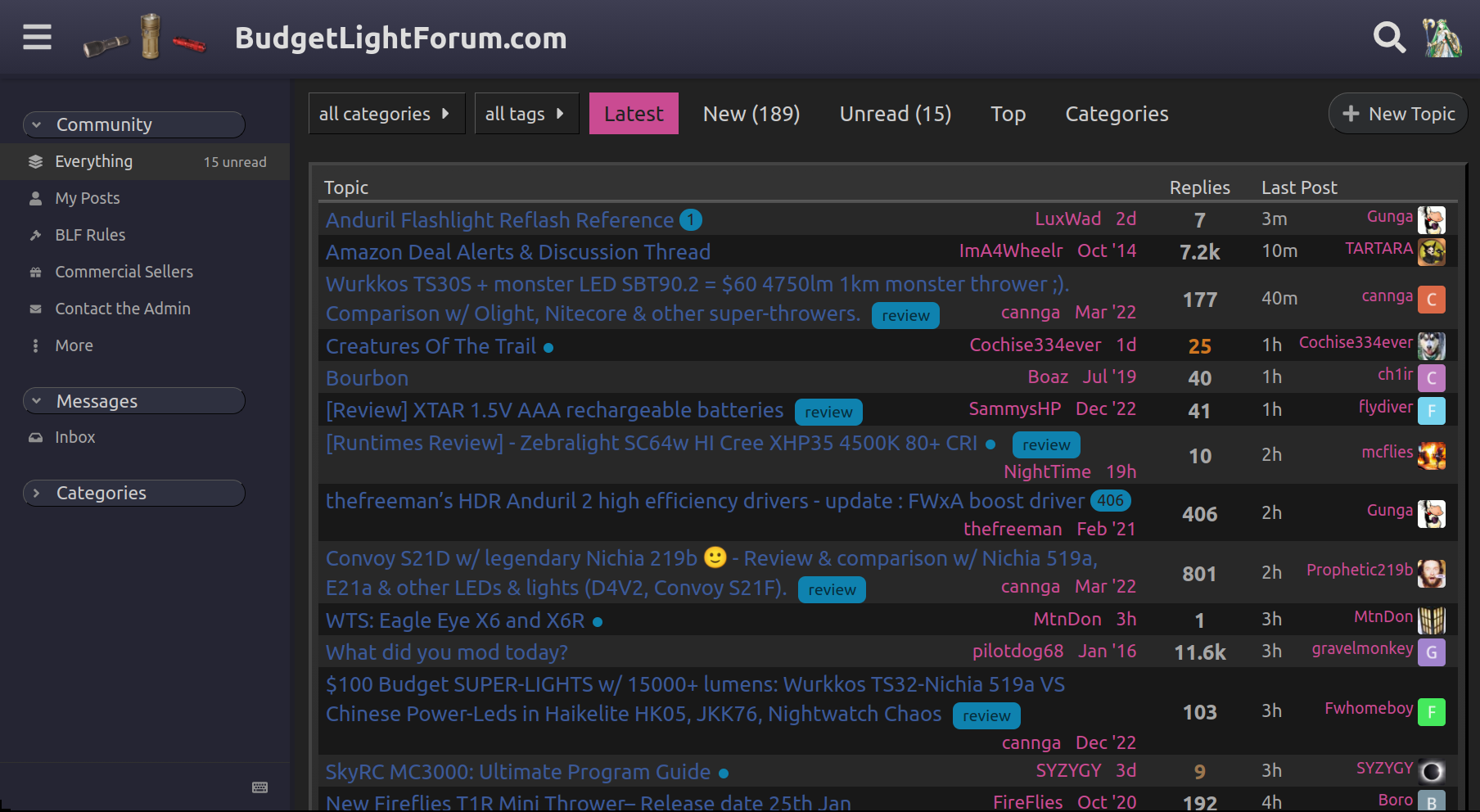Open flydiver's avatar icon
1480x812 pixels.
[1432, 411]
